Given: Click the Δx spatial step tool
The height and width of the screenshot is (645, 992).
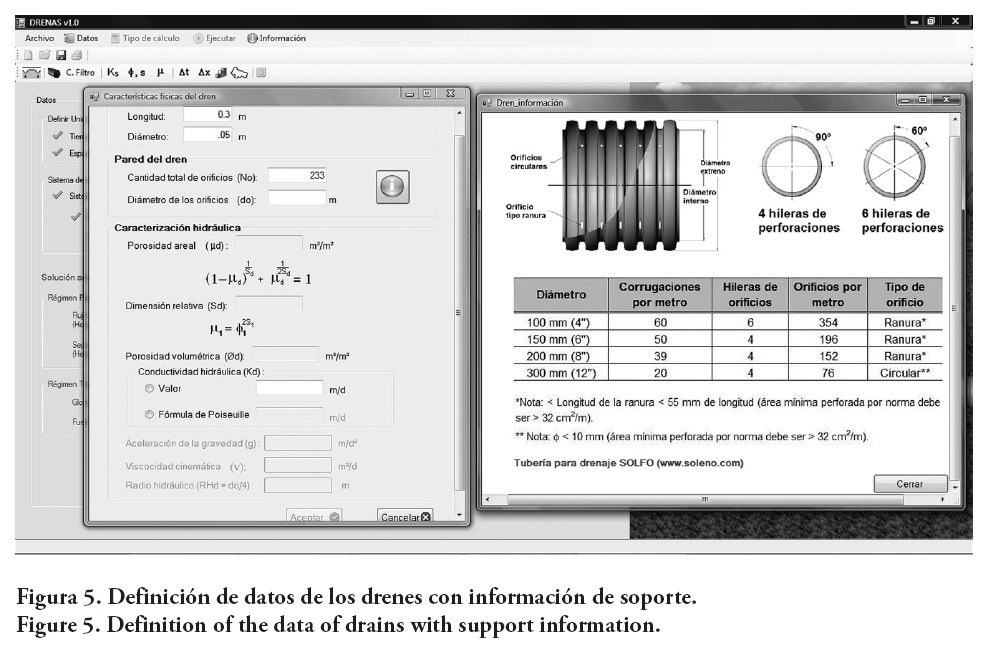Looking at the screenshot, I should pyautogui.click(x=204, y=73).
